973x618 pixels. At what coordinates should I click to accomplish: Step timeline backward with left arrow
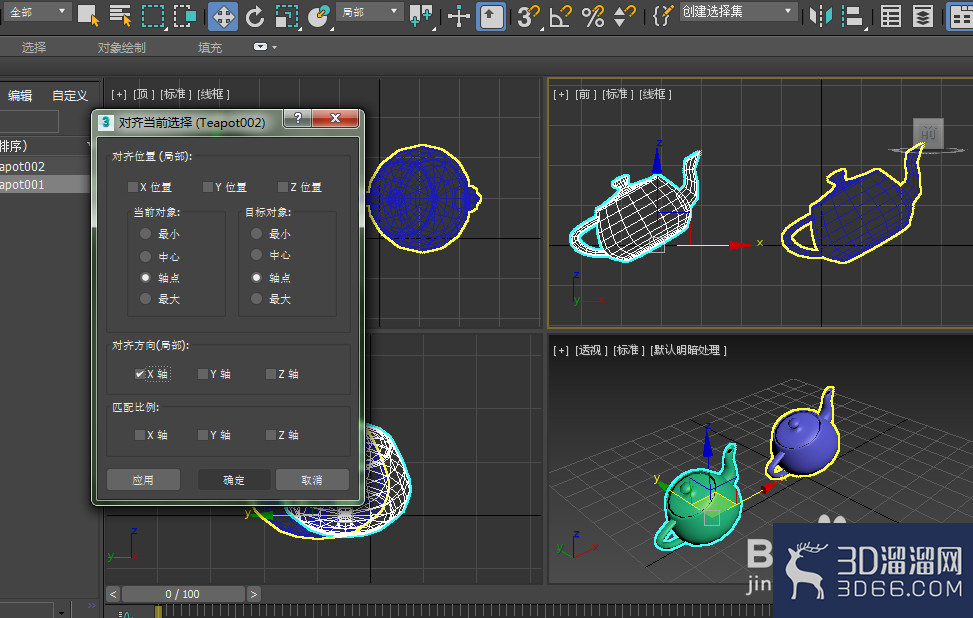click(x=113, y=594)
